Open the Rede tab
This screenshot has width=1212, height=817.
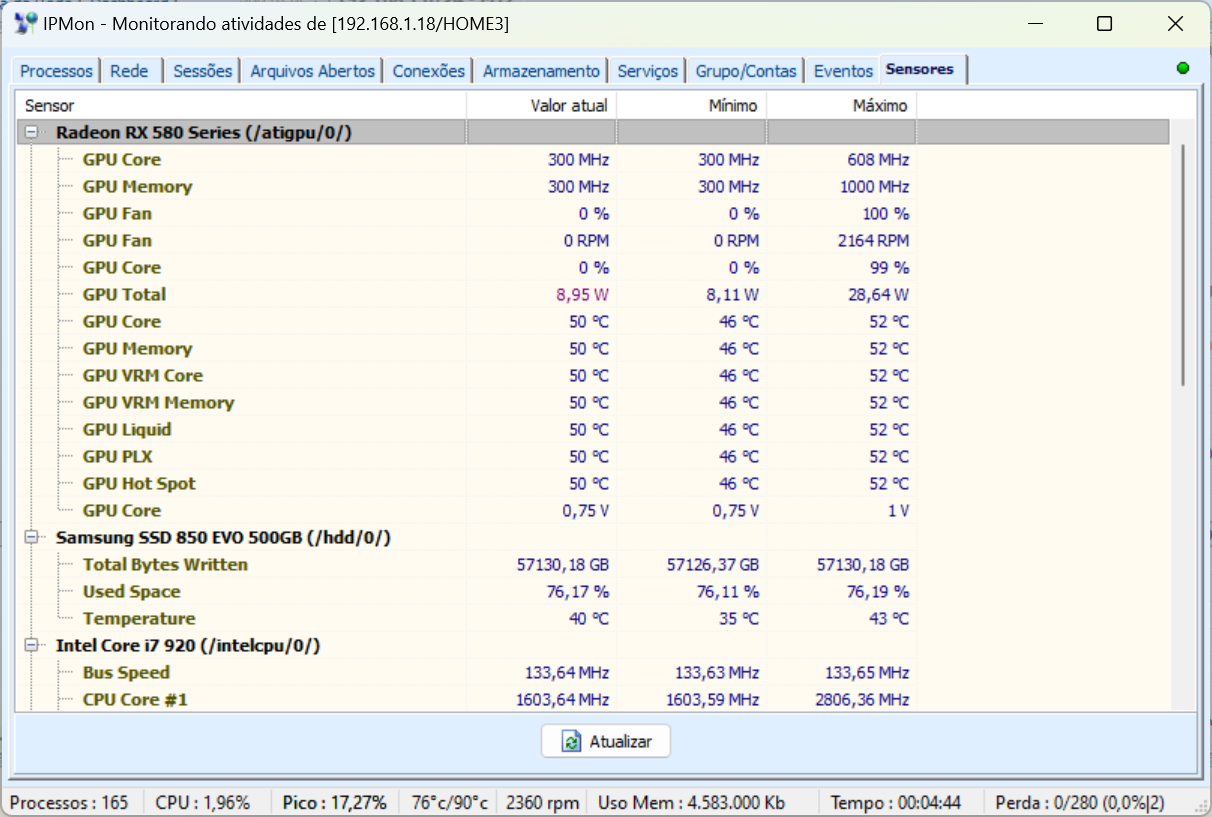[130, 71]
